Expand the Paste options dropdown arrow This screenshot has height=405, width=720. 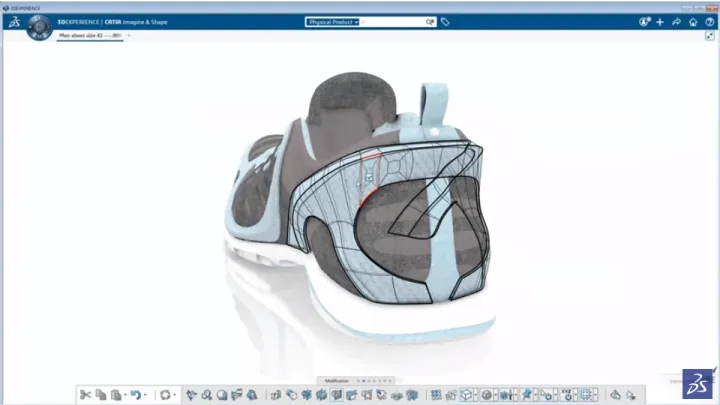coord(125,395)
